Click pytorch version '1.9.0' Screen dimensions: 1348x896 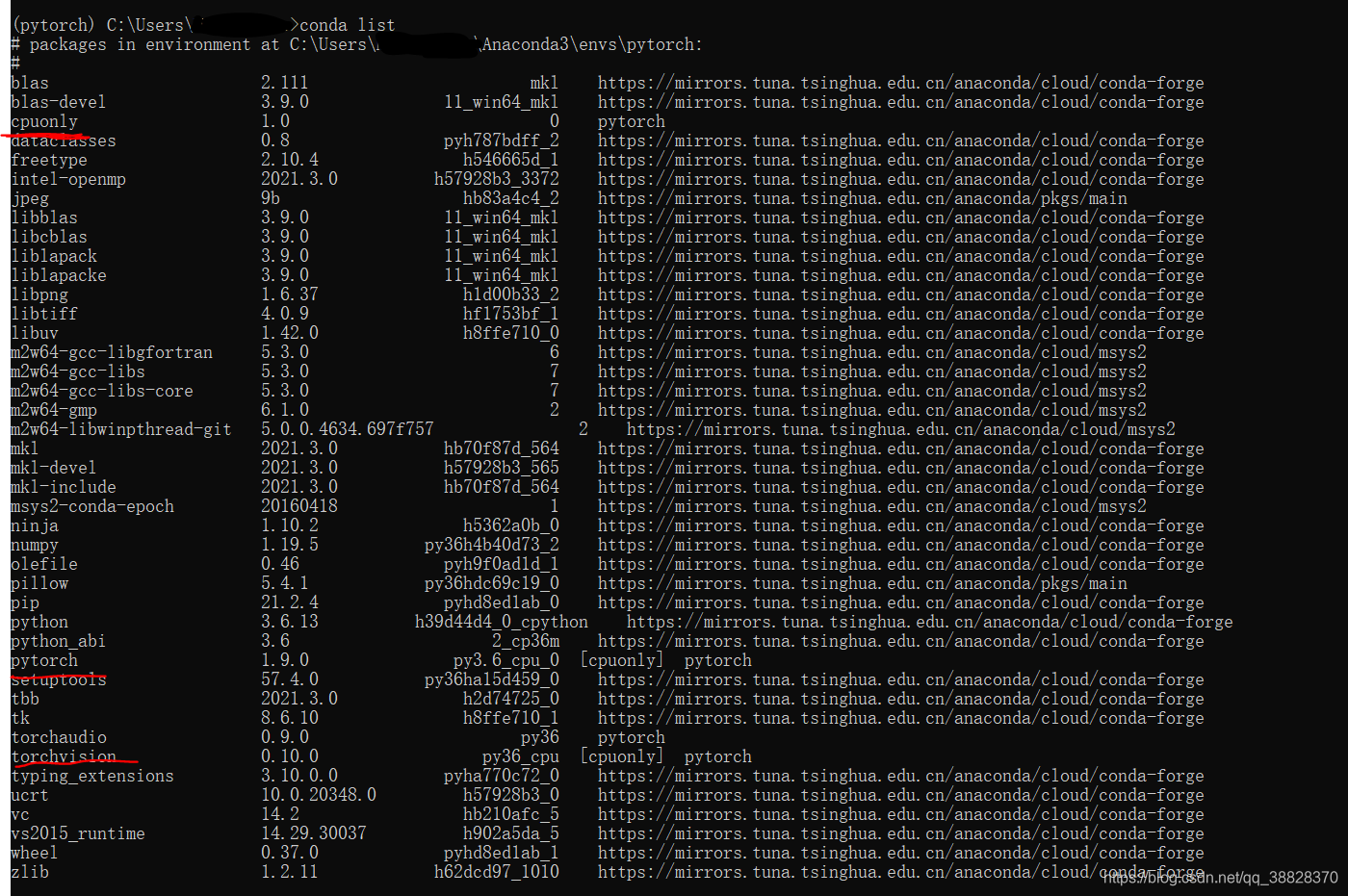click(285, 660)
